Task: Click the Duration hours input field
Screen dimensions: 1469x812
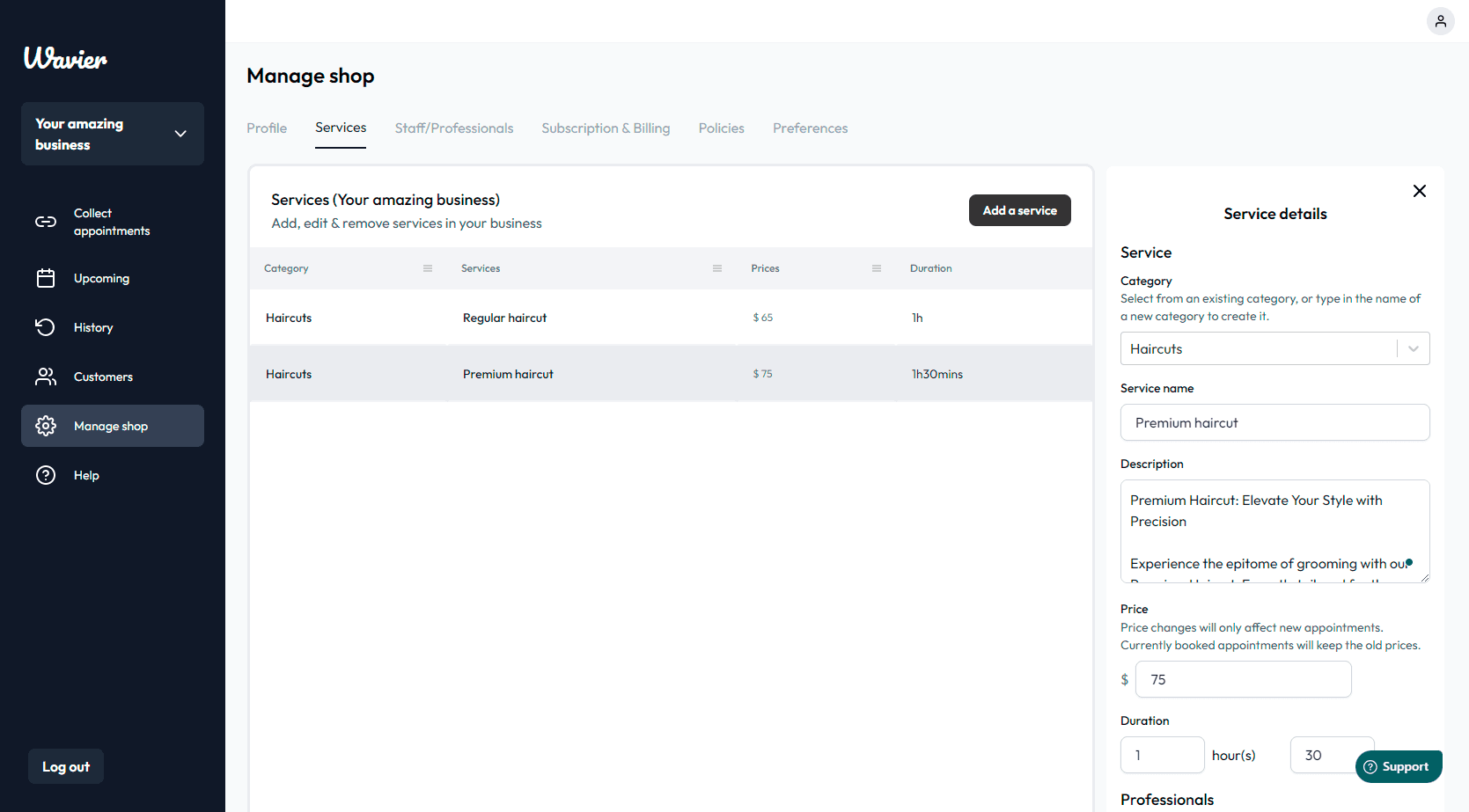Action: [1162, 755]
